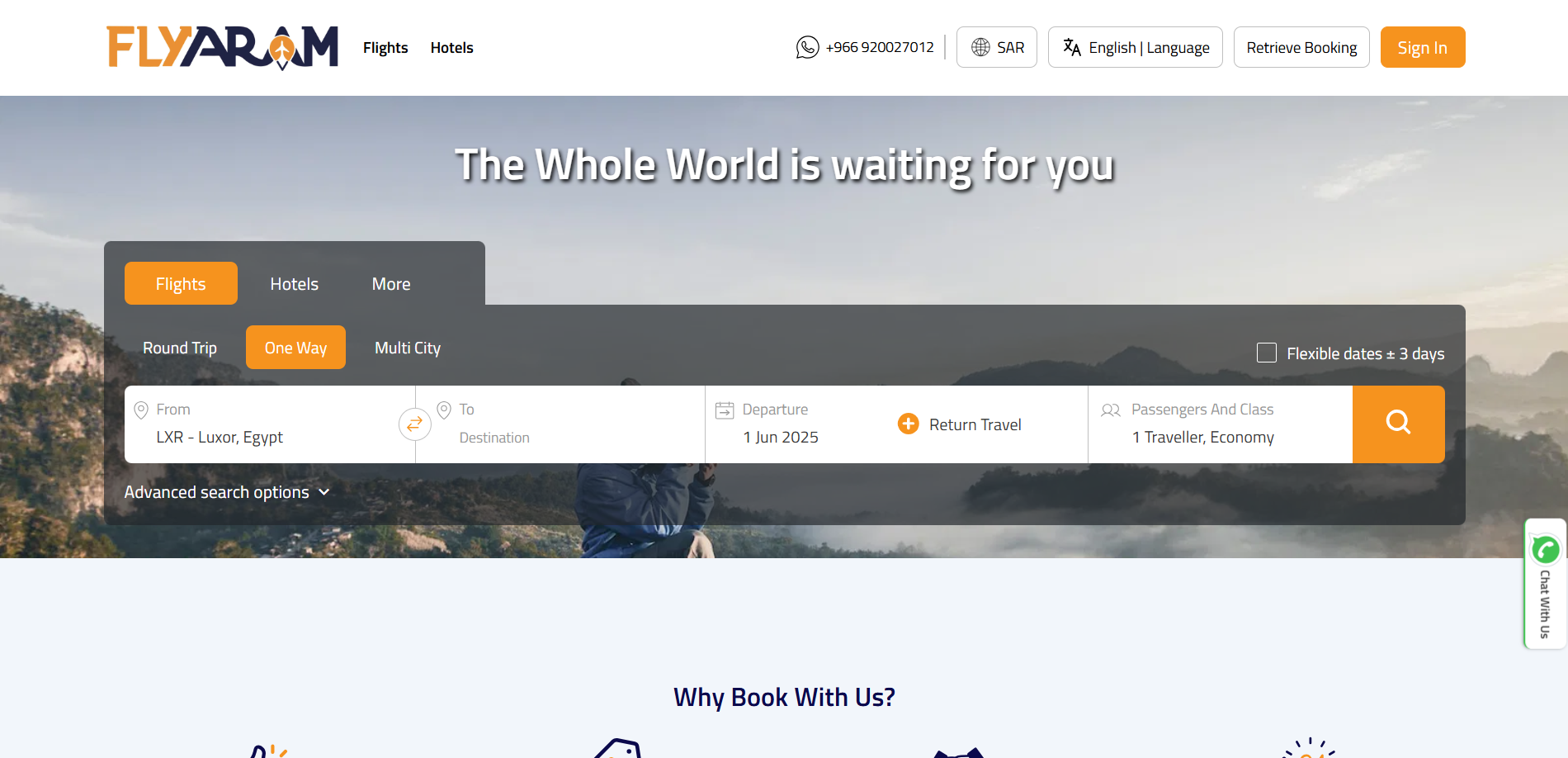The height and width of the screenshot is (758, 1568).
Task: Select the Multi City option
Action: pyautogui.click(x=408, y=348)
